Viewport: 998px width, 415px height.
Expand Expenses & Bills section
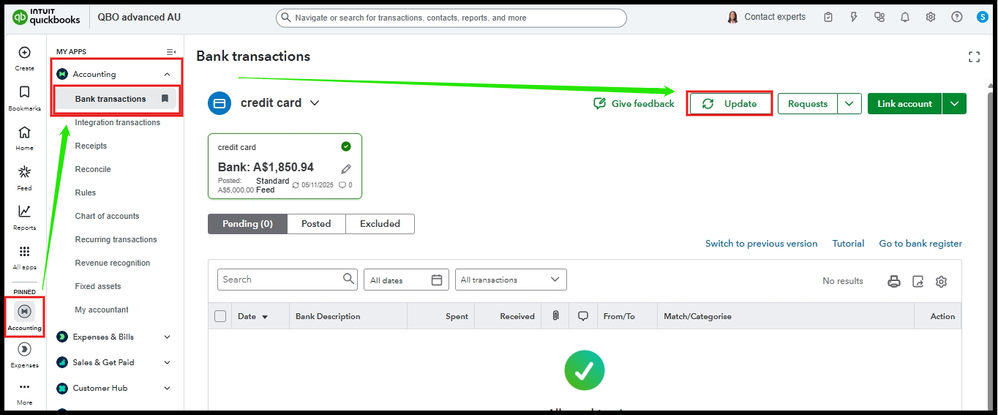tap(167, 337)
